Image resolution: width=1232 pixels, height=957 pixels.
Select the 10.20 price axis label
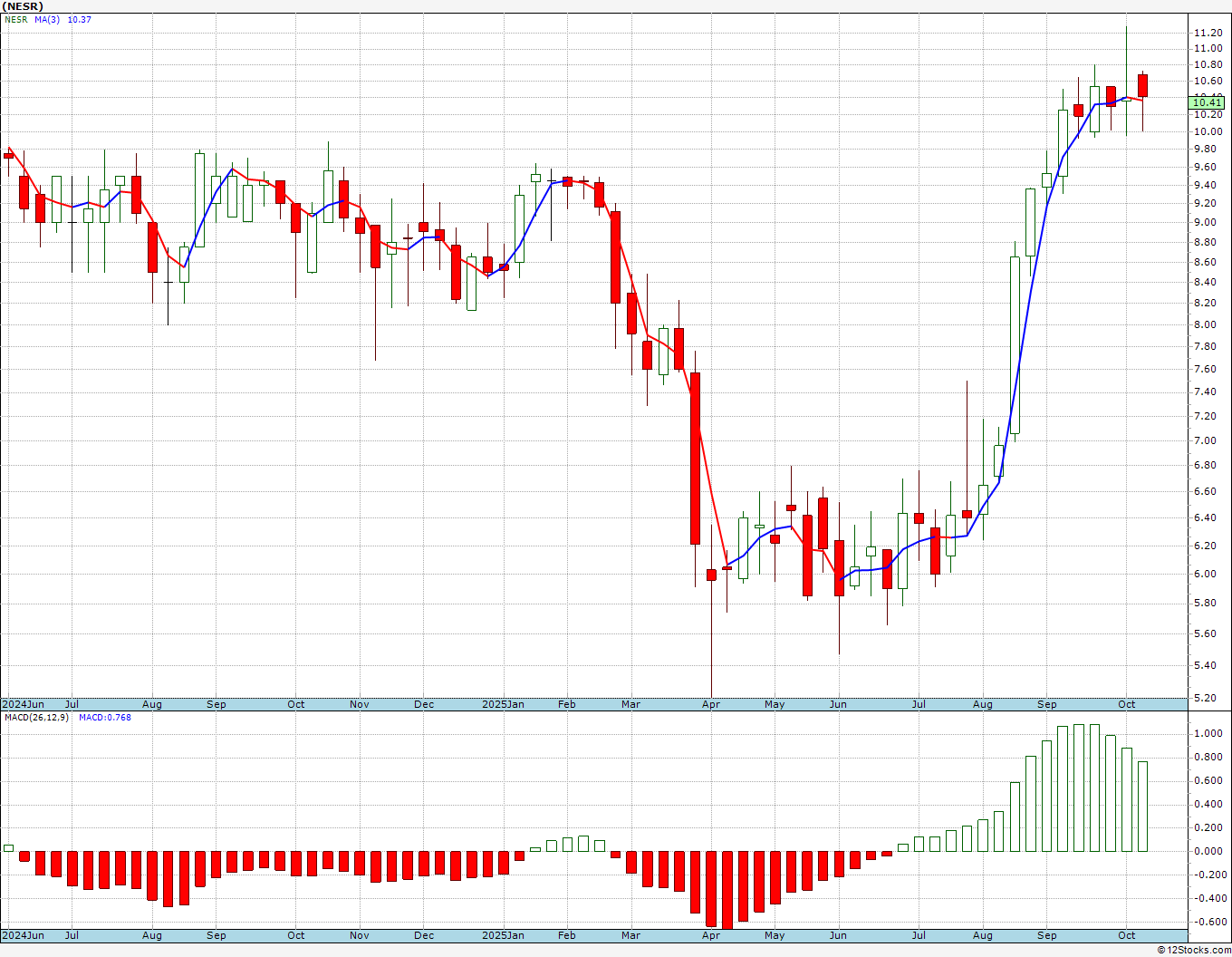tap(1208, 114)
